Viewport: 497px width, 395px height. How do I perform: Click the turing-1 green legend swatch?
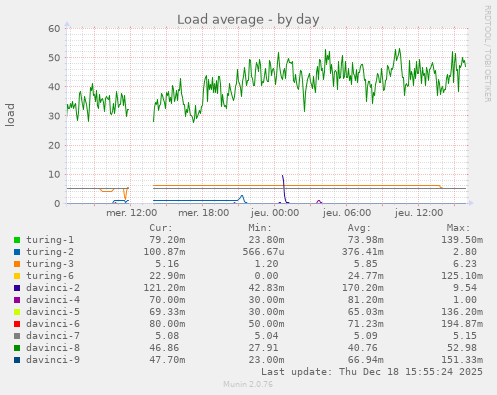point(17,240)
